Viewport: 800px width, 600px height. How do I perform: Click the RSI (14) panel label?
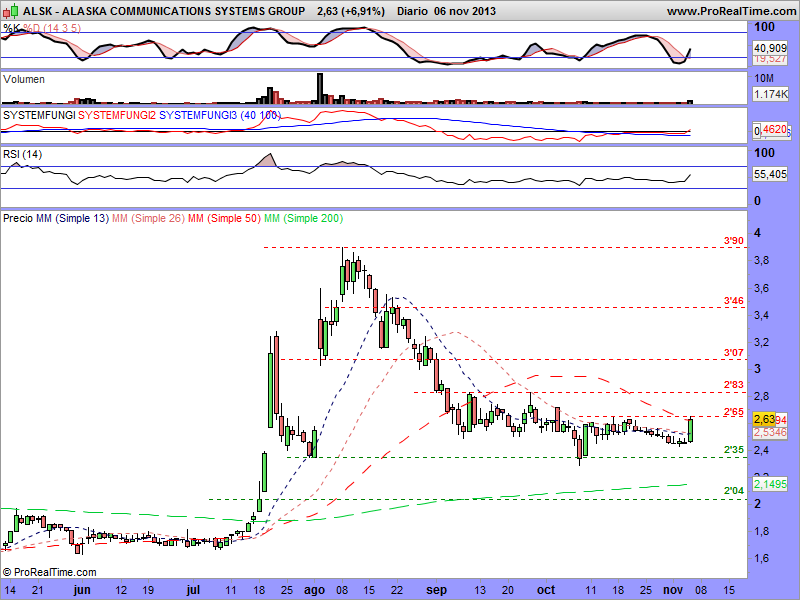(x=22, y=154)
